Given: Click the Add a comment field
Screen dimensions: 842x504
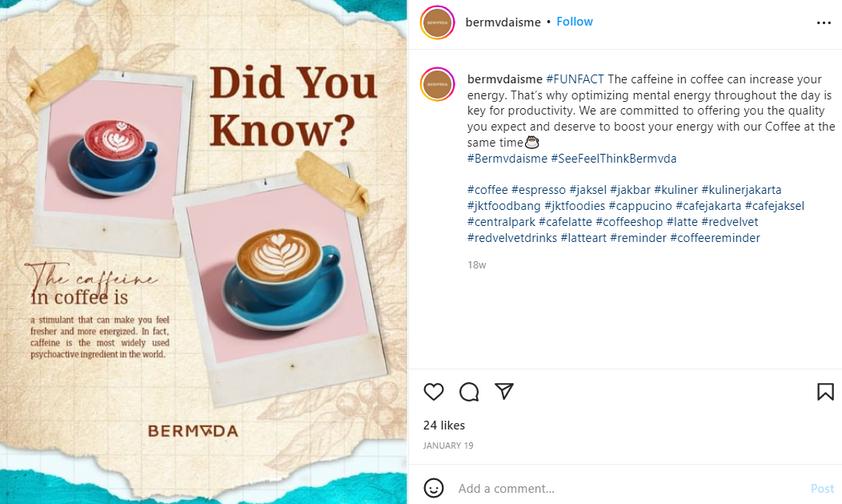Looking at the screenshot, I should coord(628,488).
